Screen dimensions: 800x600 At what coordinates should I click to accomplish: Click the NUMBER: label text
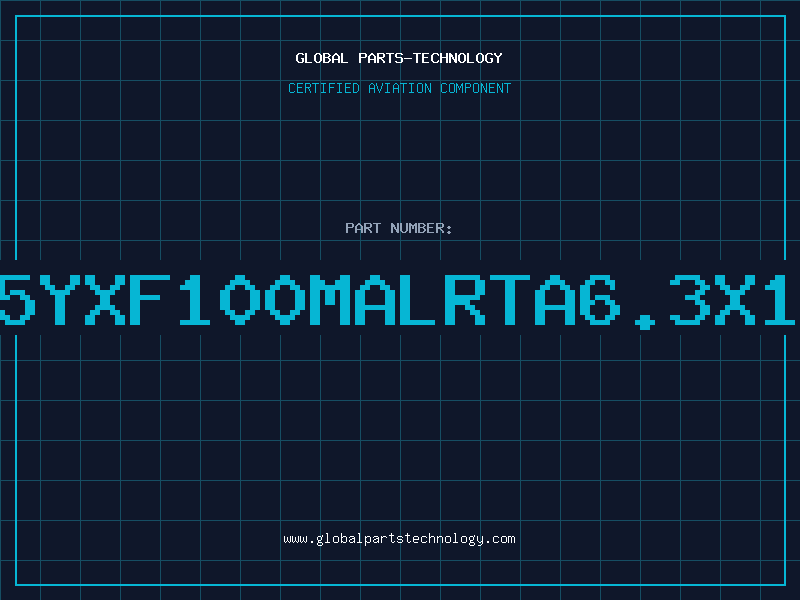(421, 228)
